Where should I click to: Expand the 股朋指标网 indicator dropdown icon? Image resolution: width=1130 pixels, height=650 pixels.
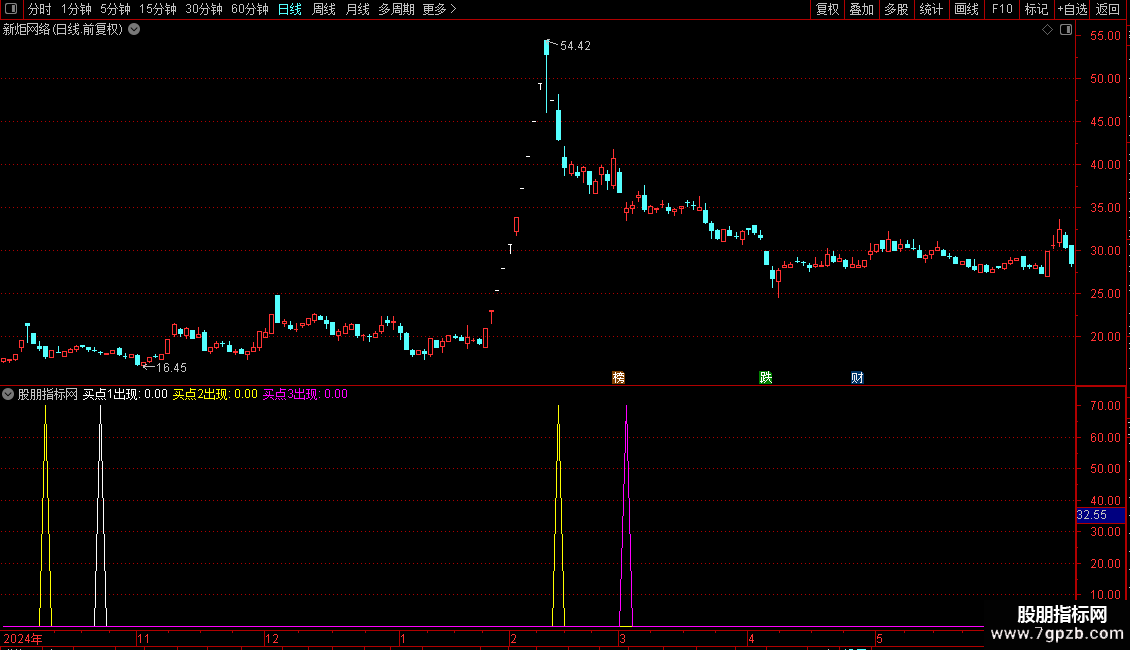coord(8,394)
